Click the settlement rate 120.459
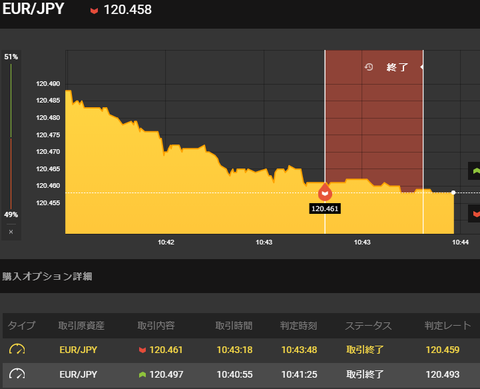The image size is (480, 389). pos(443,350)
